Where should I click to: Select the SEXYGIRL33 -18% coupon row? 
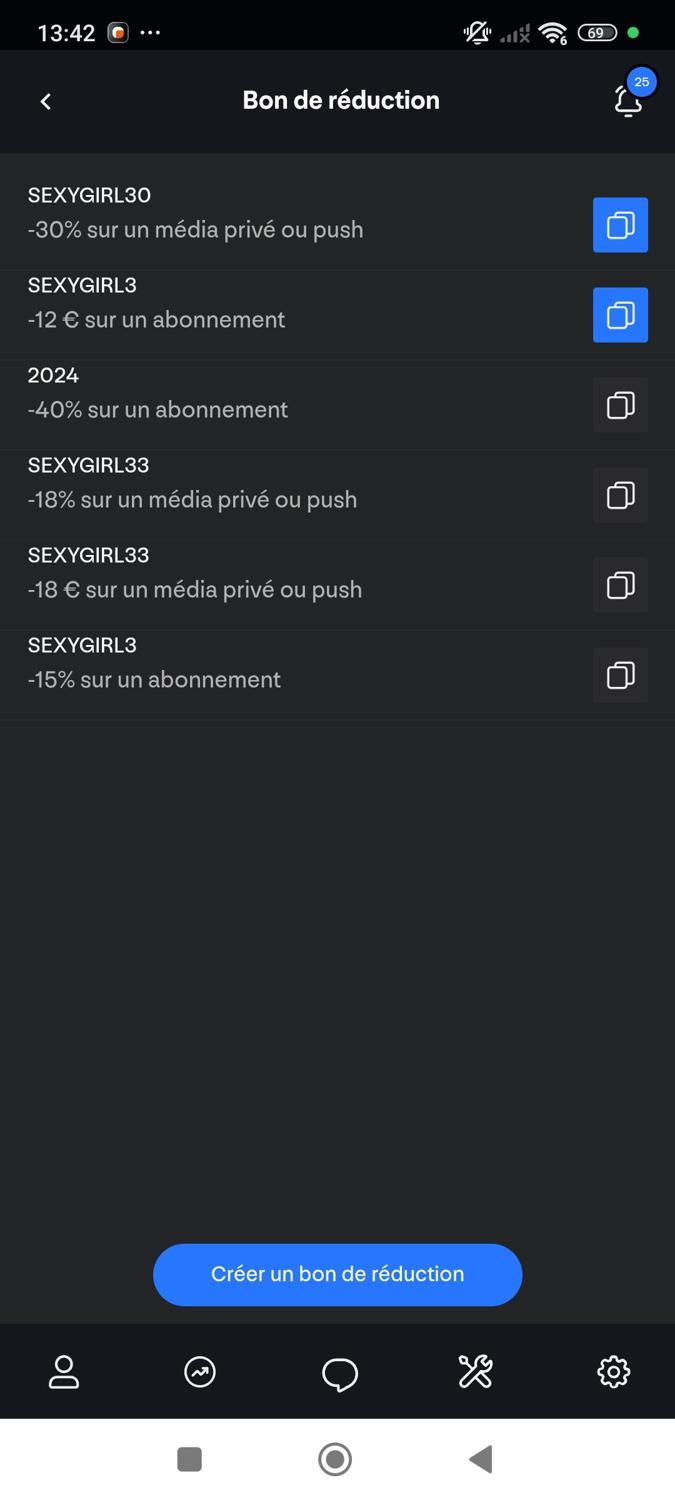pos(337,495)
